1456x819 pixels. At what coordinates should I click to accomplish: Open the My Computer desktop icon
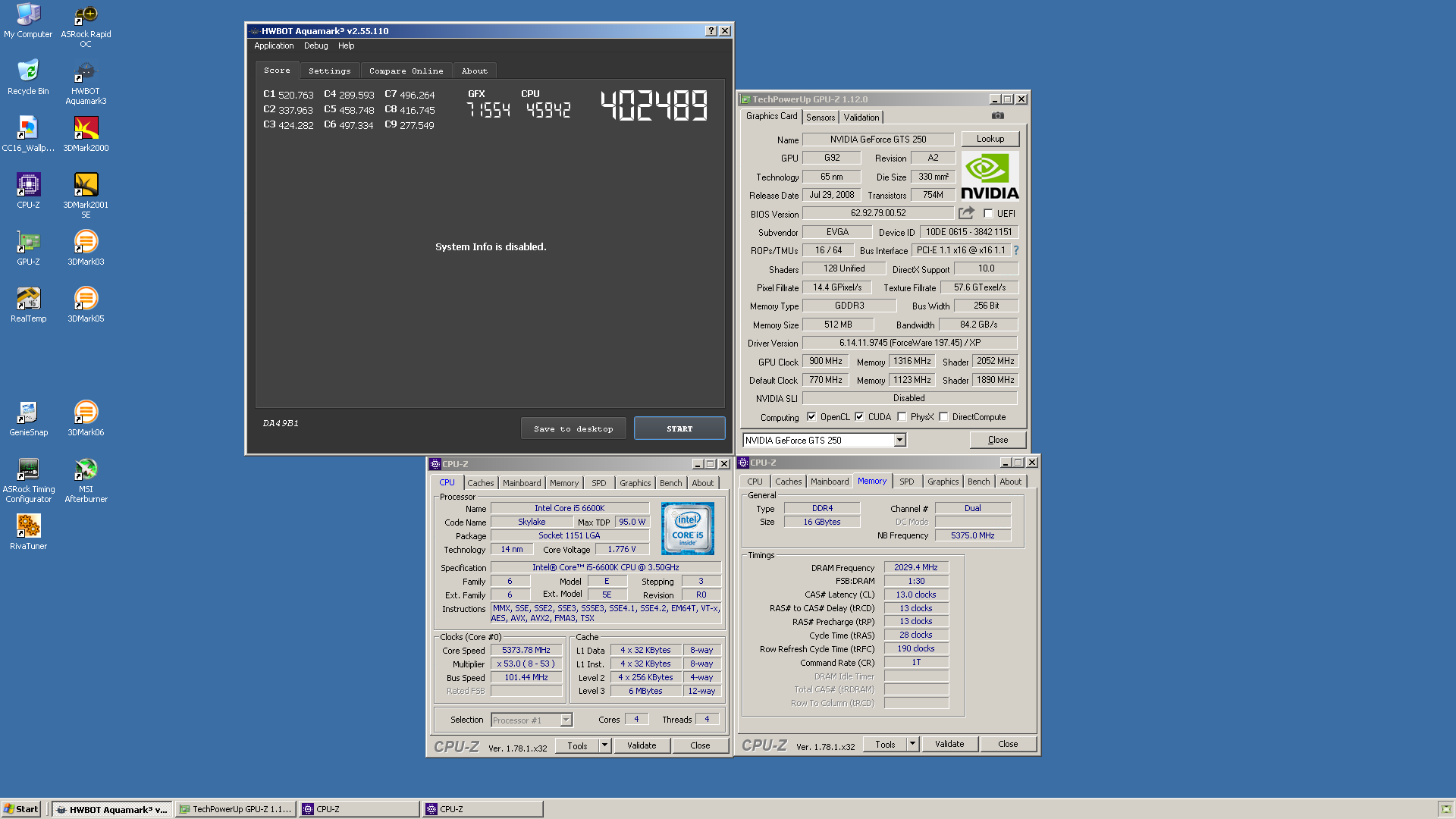28,20
